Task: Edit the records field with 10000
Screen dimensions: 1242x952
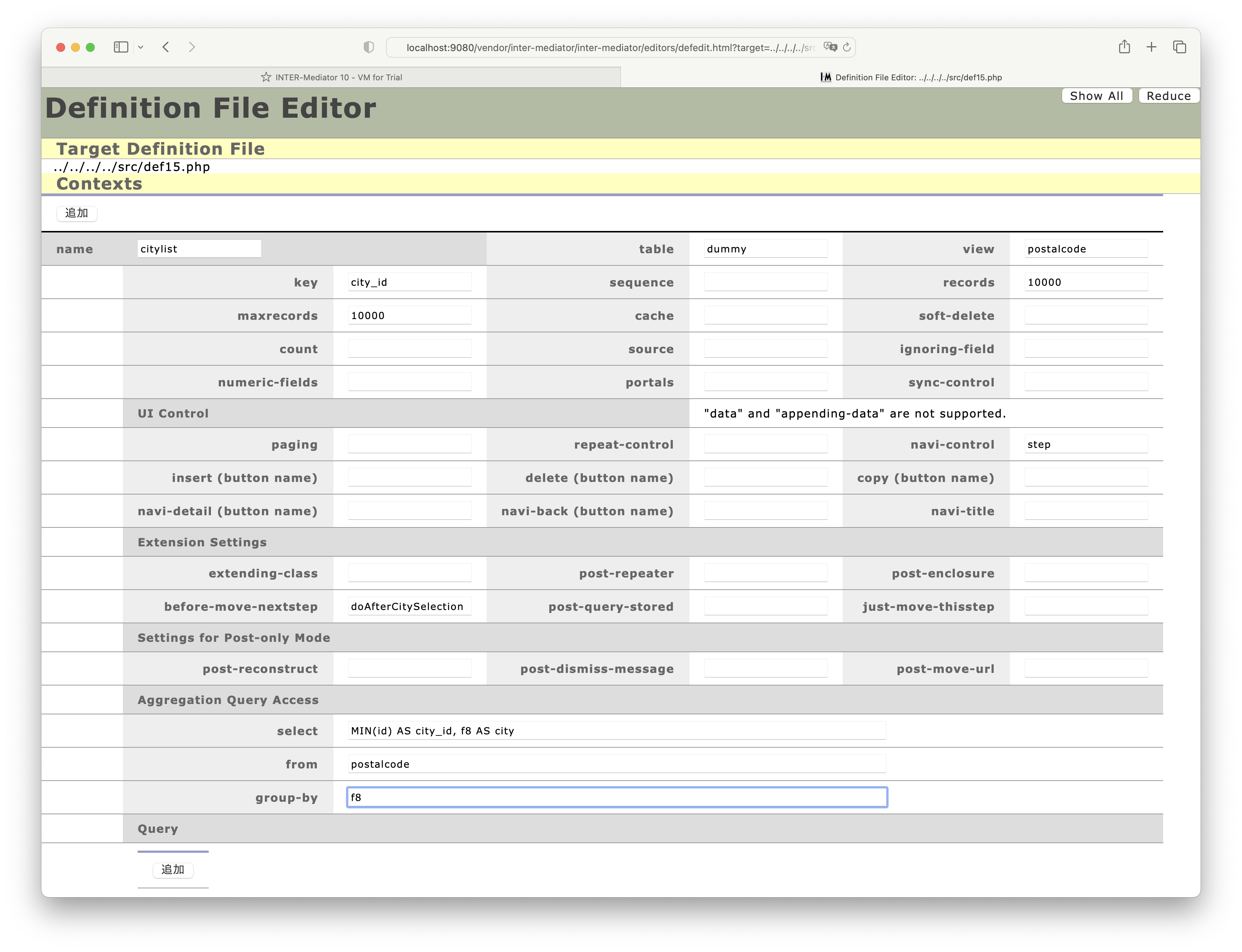Action: tap(1086, 282)
